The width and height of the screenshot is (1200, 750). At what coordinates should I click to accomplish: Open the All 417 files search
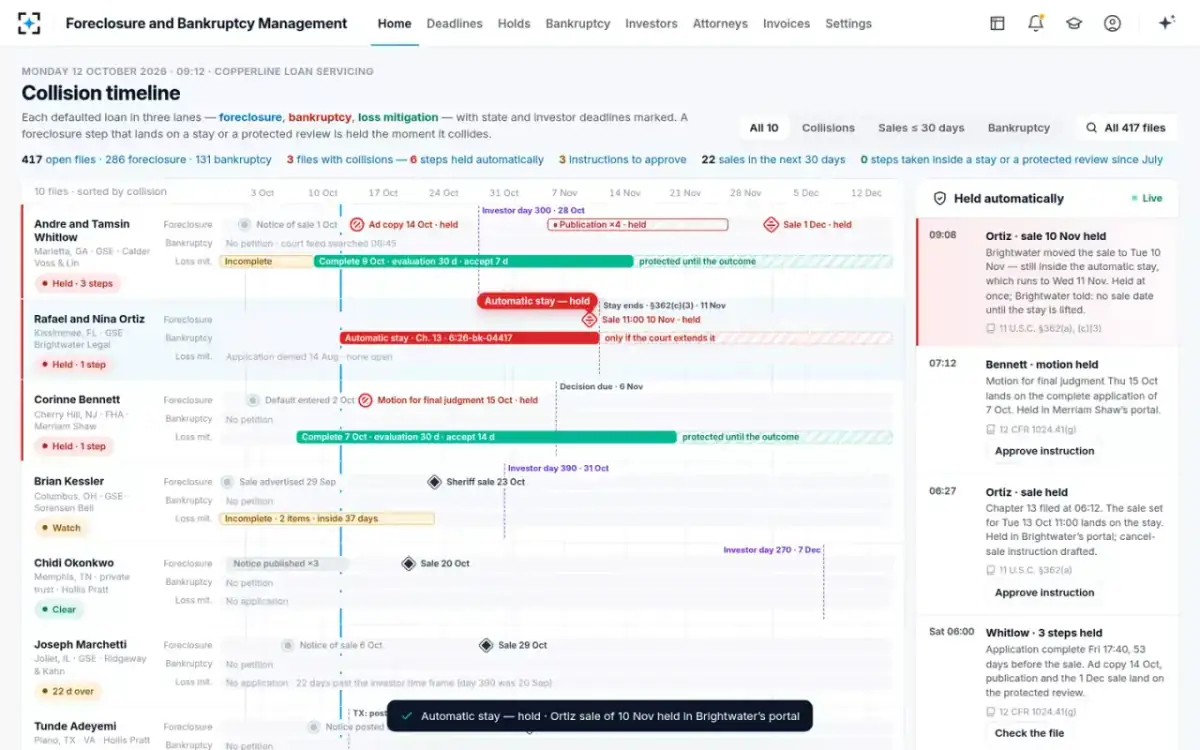(1126, 128)
